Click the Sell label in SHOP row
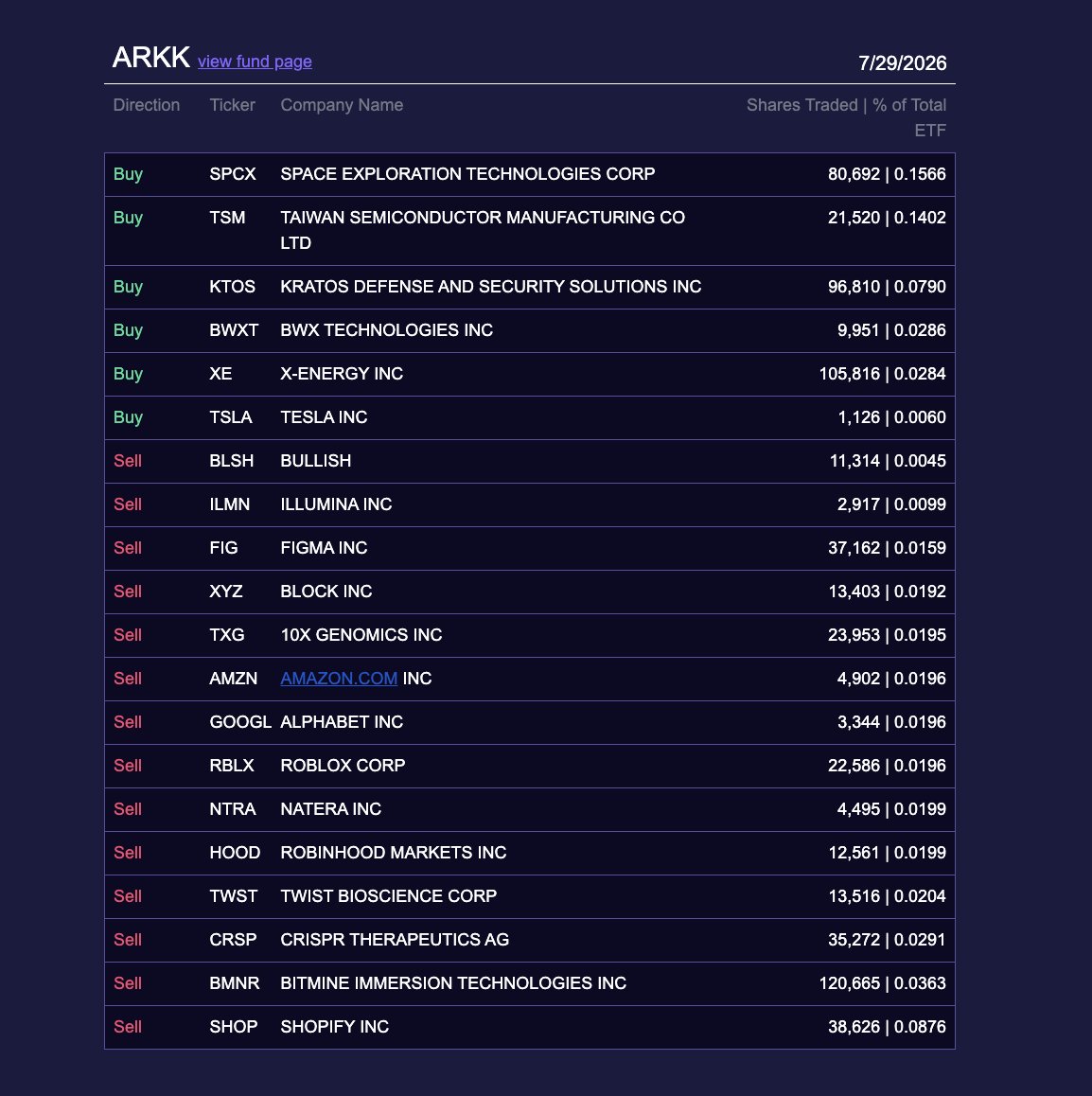The width and height of the screenshot is (1092, 1096). (x=127, y=1027)
